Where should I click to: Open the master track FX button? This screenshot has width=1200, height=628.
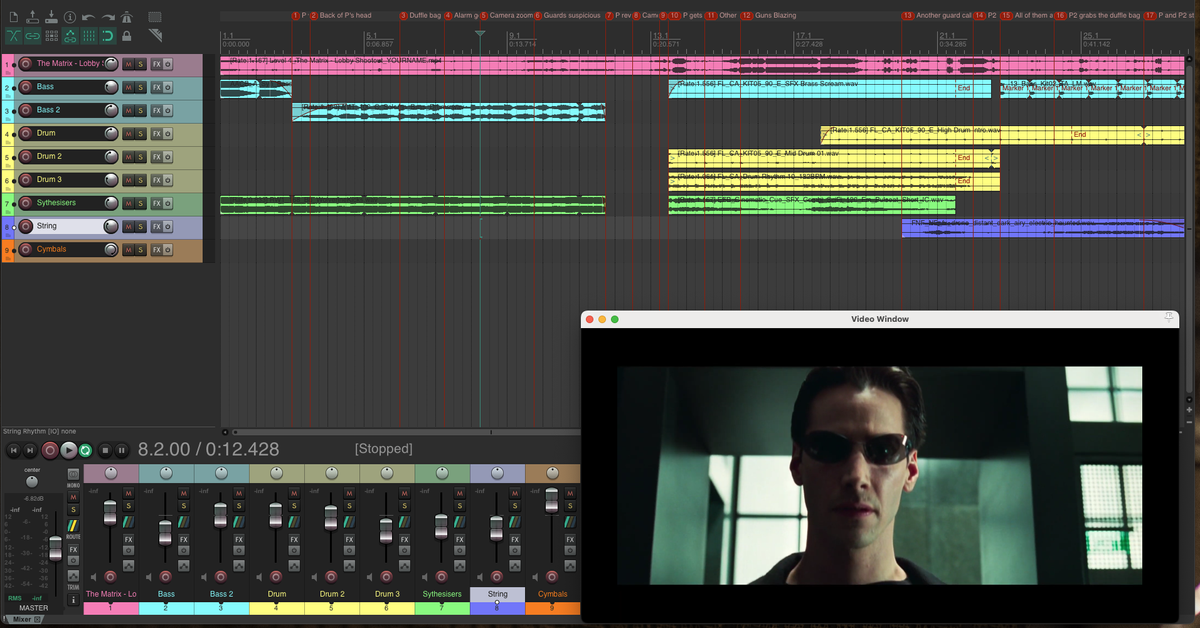pos(73,549)
